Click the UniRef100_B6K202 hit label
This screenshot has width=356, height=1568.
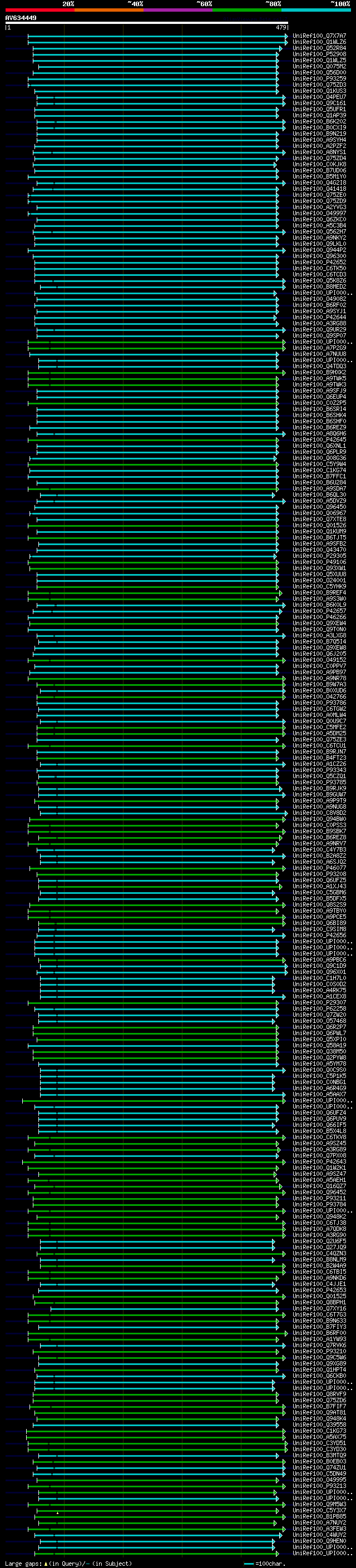pyautogui.click(x=319, y=122)
